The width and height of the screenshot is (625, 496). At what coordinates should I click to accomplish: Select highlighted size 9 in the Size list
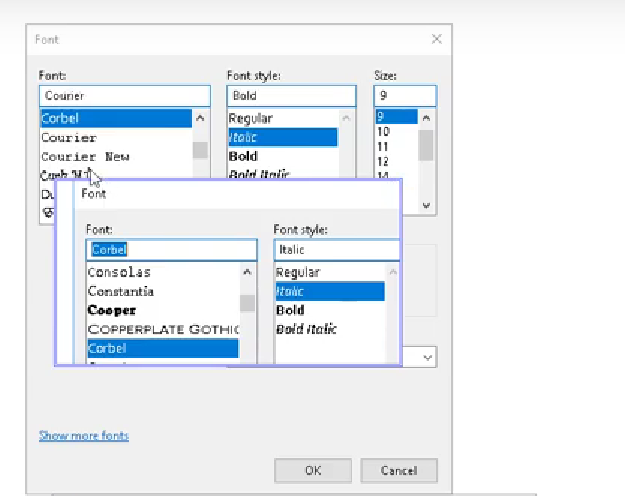click(397, 116)
